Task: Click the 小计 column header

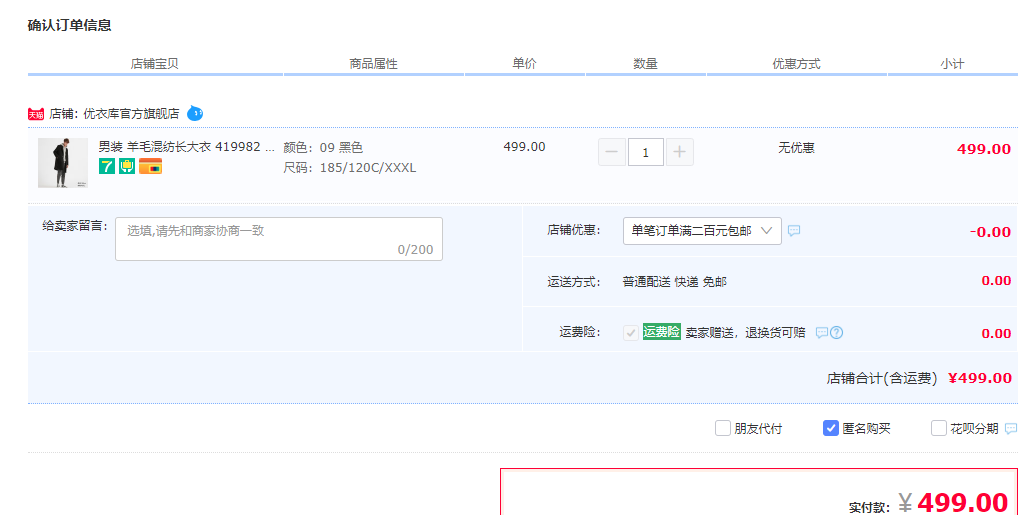Action: [x=952, y=64]
